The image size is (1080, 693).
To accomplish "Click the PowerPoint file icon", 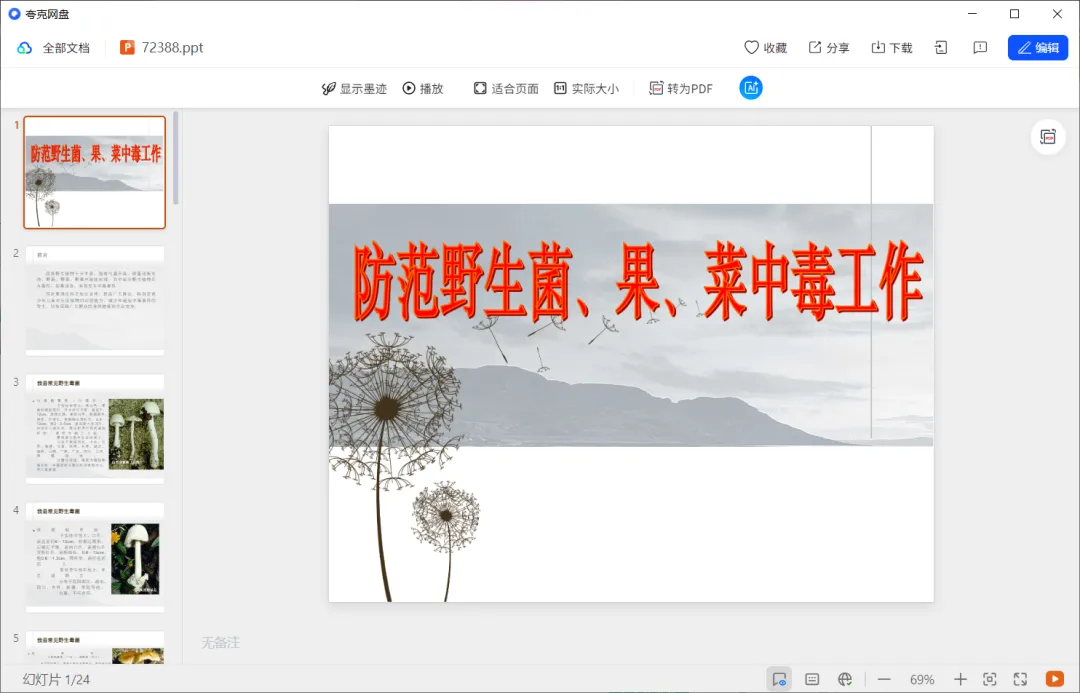I will [x=127, y=47].
